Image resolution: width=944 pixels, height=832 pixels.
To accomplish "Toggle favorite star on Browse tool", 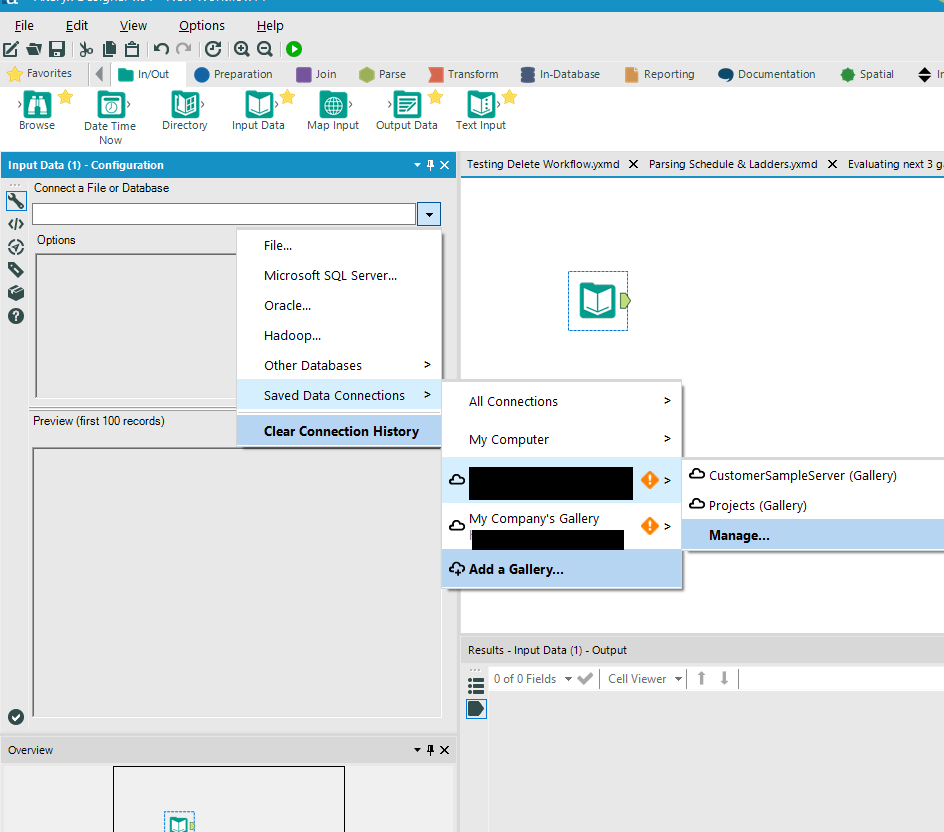I will coord(65,97).
